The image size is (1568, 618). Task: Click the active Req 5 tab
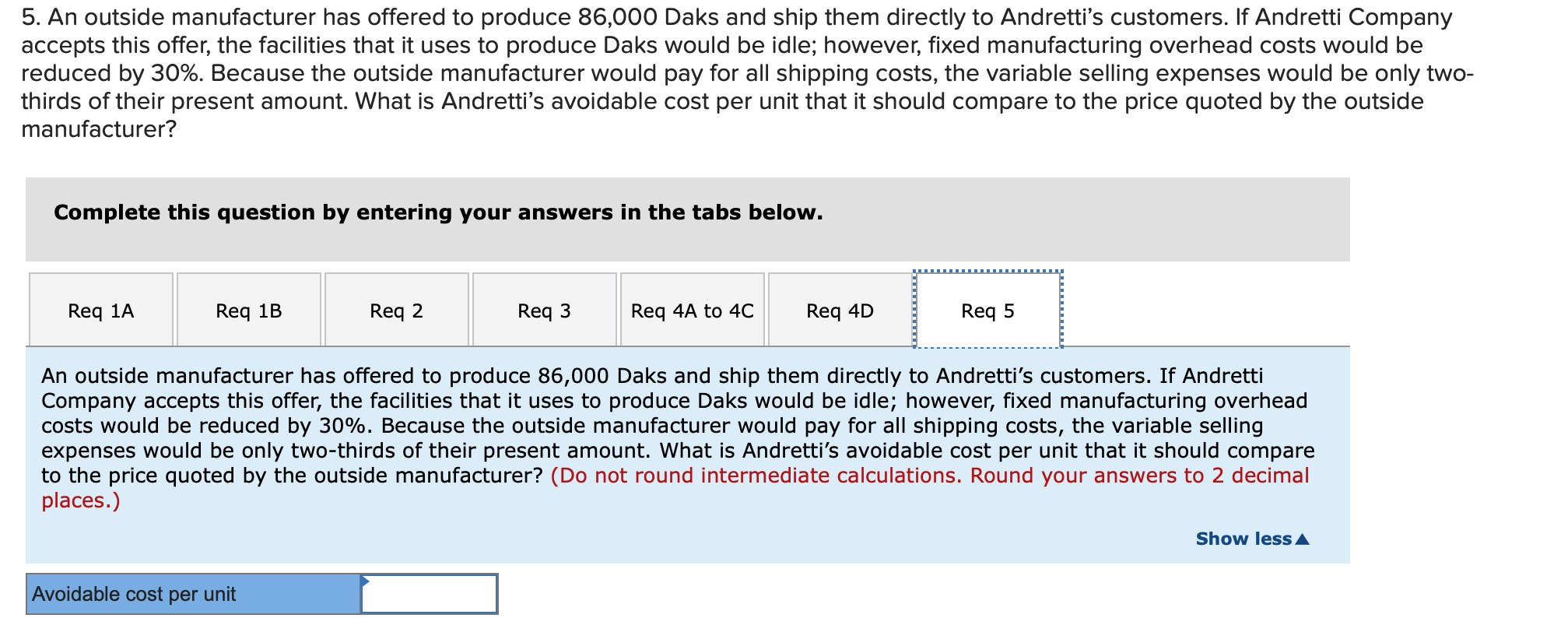click(987, 309)
